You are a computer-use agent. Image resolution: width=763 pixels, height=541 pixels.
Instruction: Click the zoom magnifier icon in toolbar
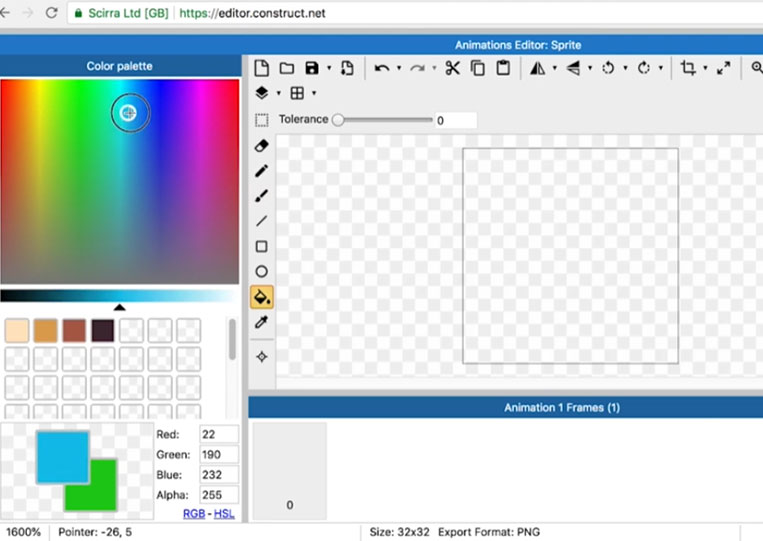coord(757,68)
